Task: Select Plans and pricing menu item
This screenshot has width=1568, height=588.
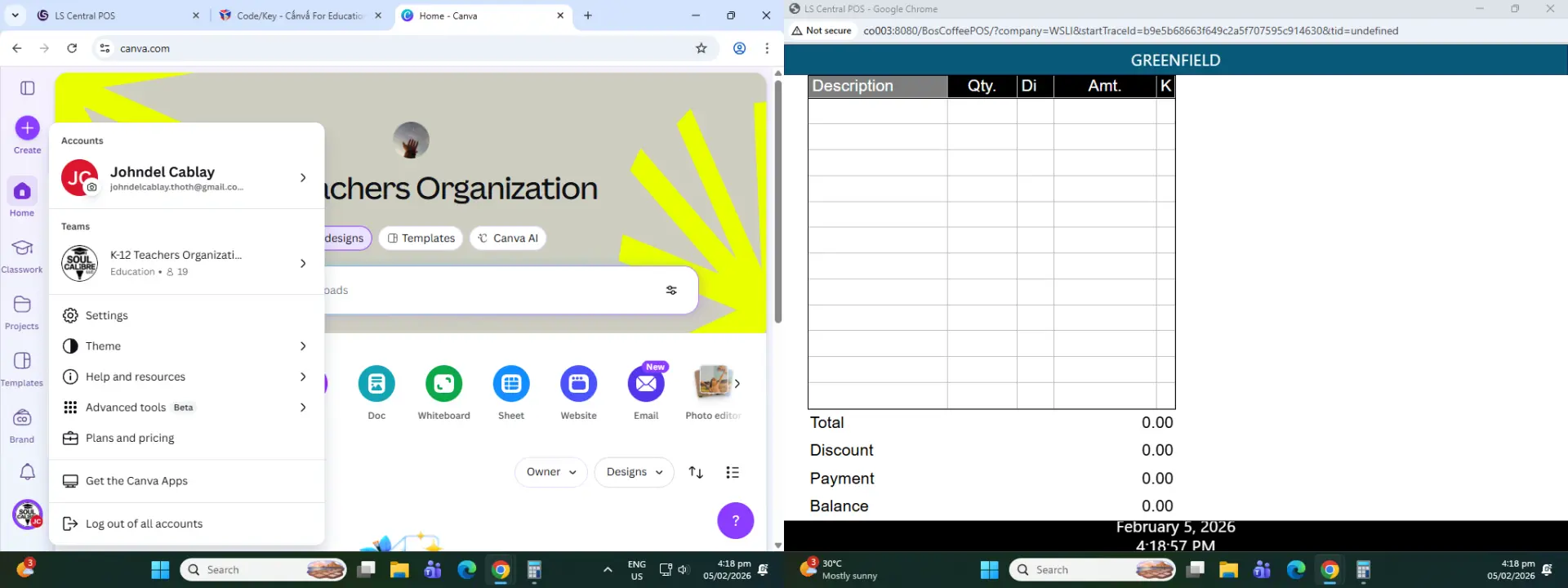Action: pyautogui.click(x=187, y=438)
